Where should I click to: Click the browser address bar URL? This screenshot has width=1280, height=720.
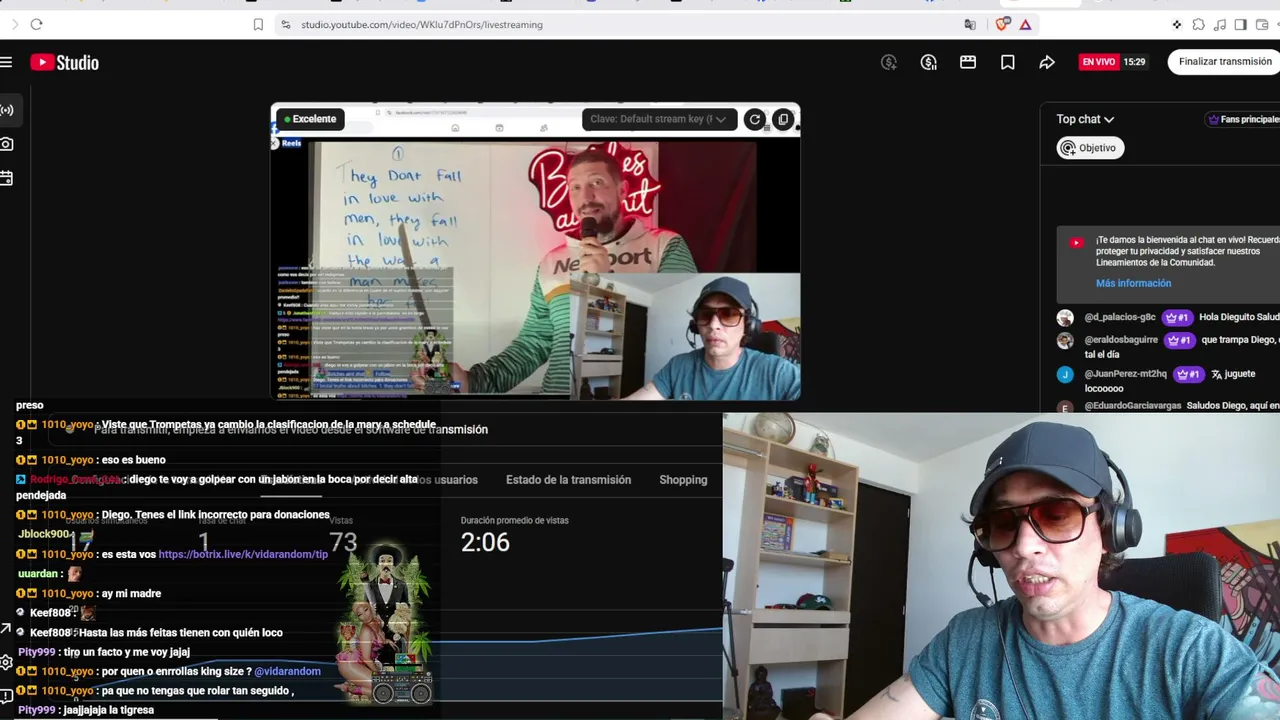click(422, 24)
